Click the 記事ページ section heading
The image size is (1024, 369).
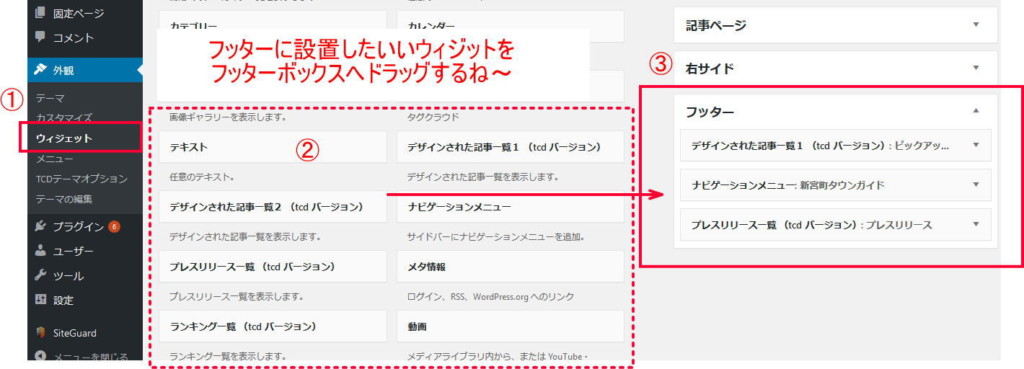[716, 25]
